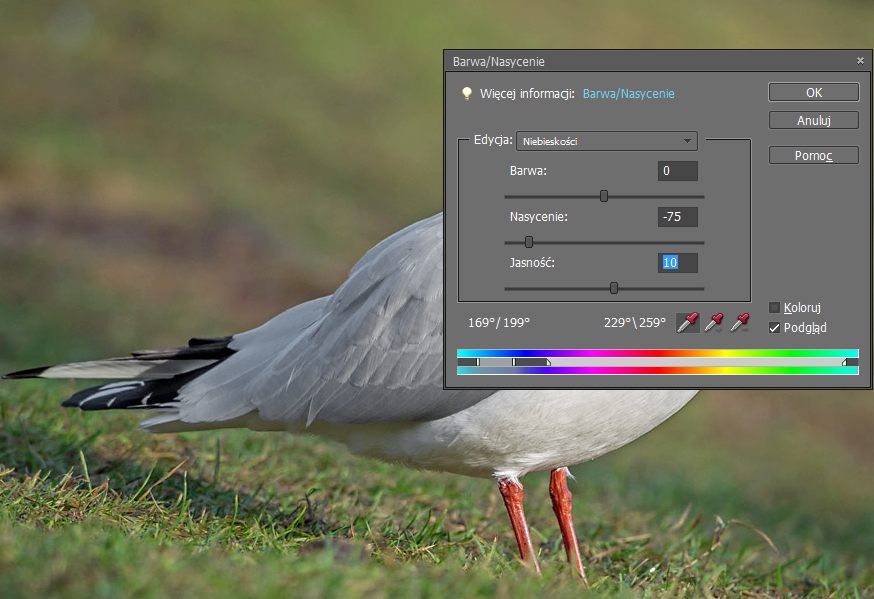Click the Jasność: label

tap(532, 263)
